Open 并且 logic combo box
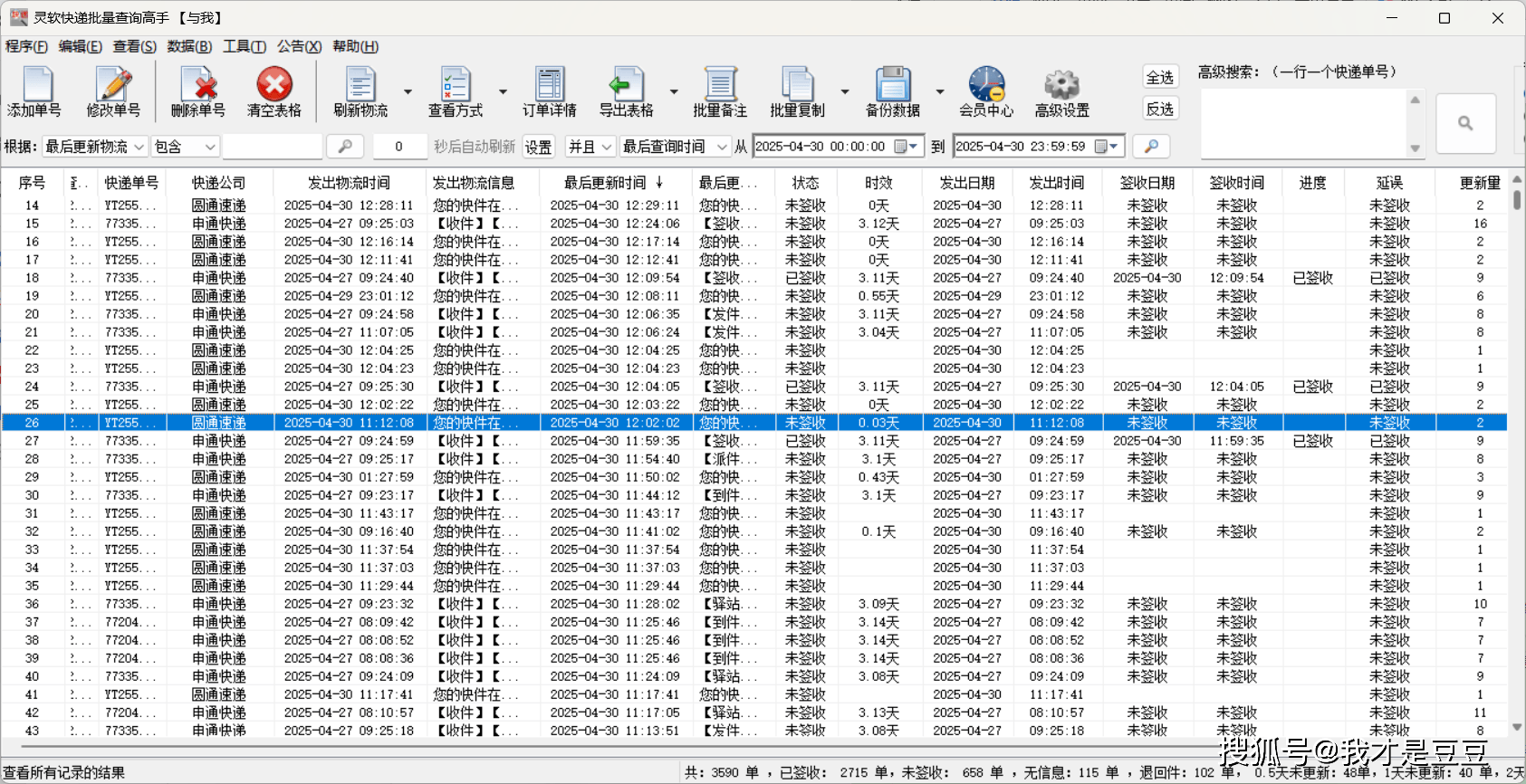The width and height of the screenshot is (1526, 784). (590, 146)
